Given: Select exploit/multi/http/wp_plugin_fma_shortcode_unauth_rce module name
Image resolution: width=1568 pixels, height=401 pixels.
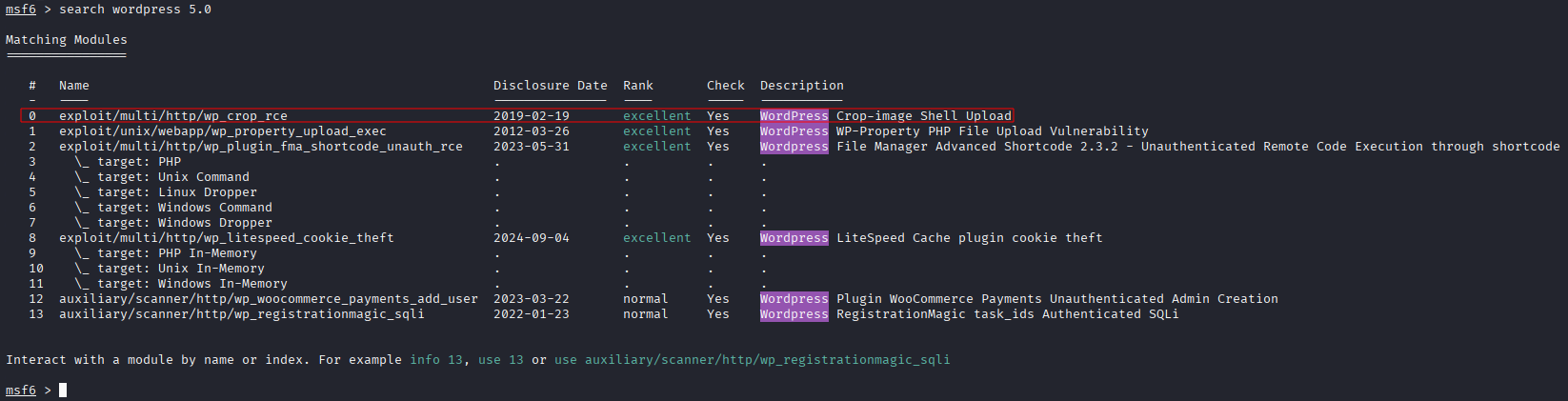Looking at the screenshot, I should [x=261, y=147].
